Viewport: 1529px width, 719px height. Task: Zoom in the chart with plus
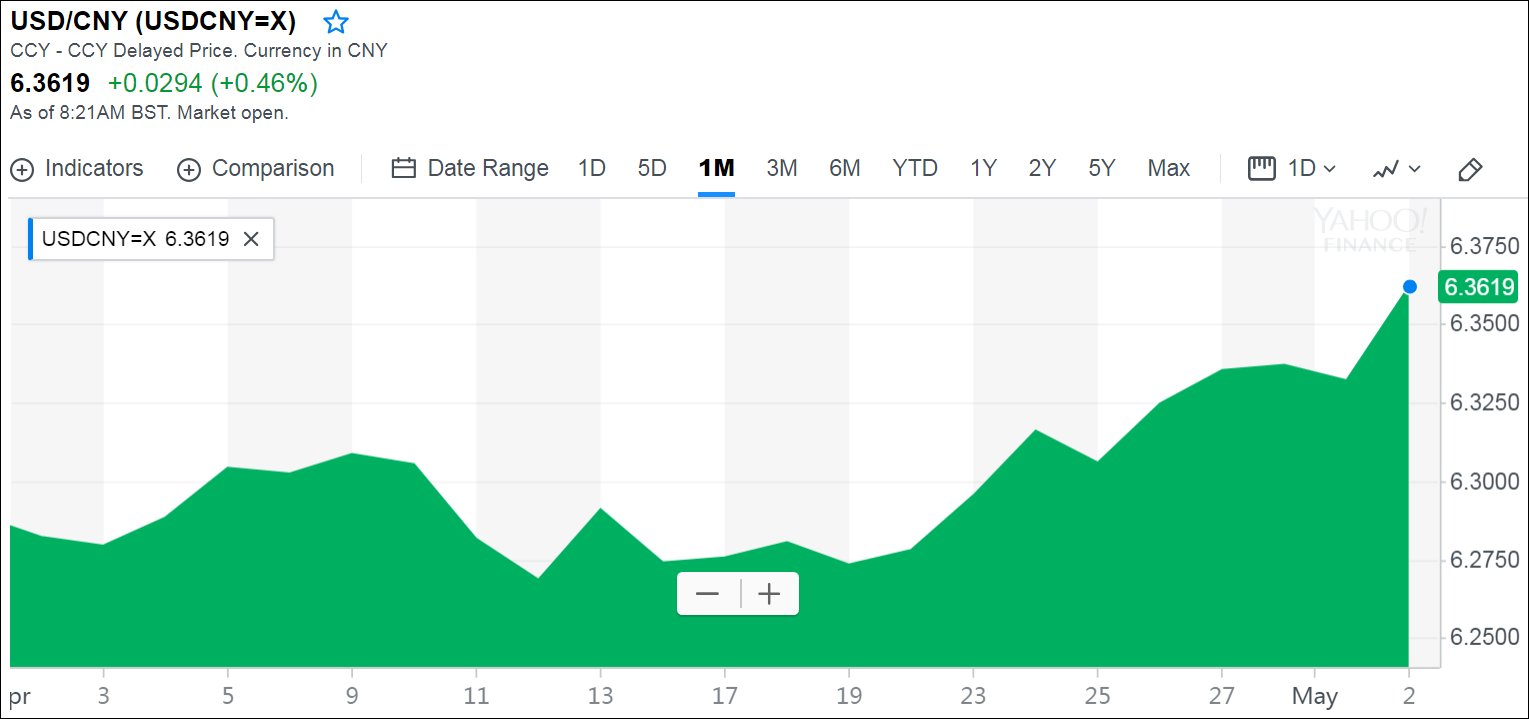click(x=768, y=594)
